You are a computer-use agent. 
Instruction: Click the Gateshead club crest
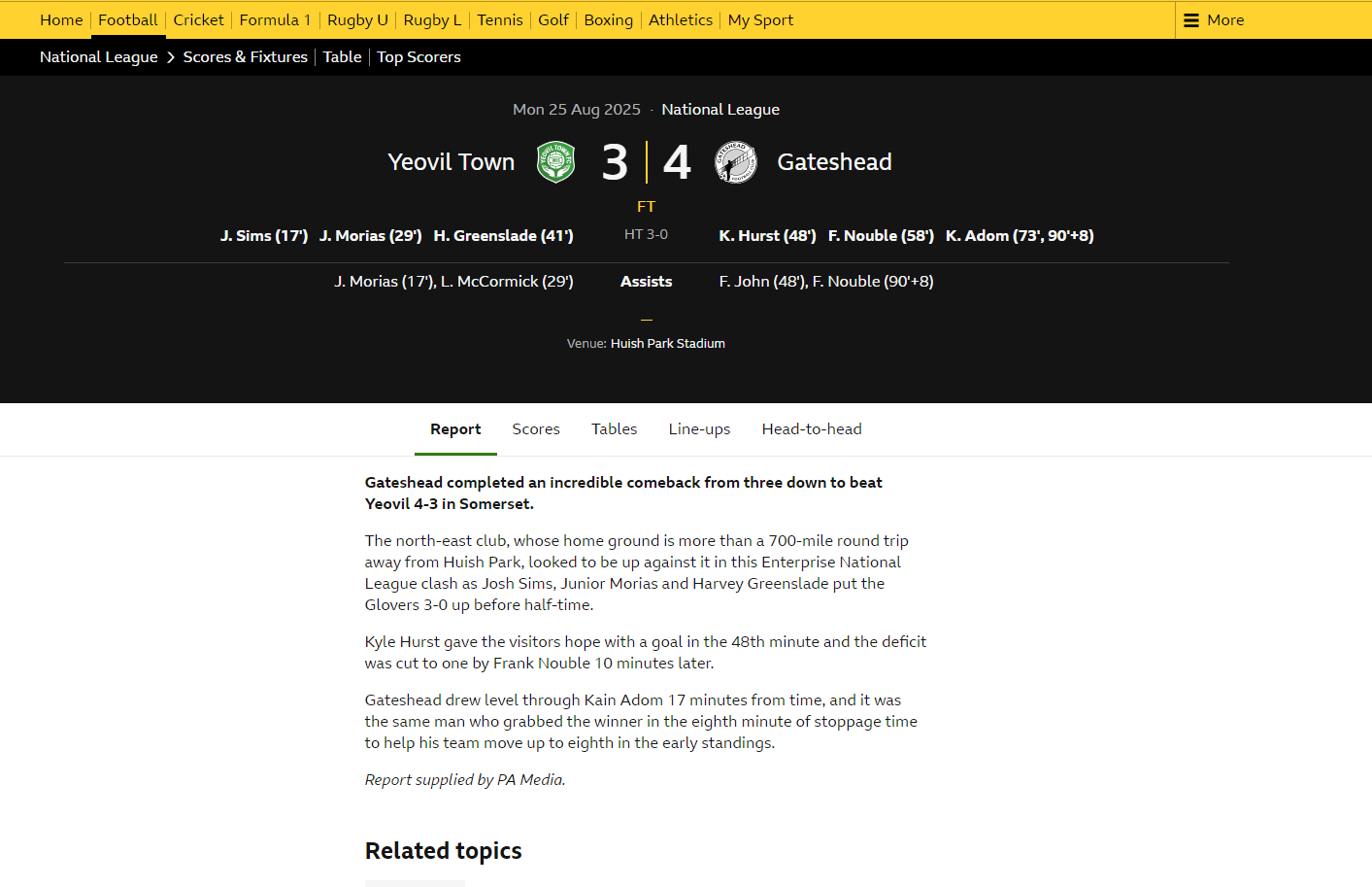point(736,162)
